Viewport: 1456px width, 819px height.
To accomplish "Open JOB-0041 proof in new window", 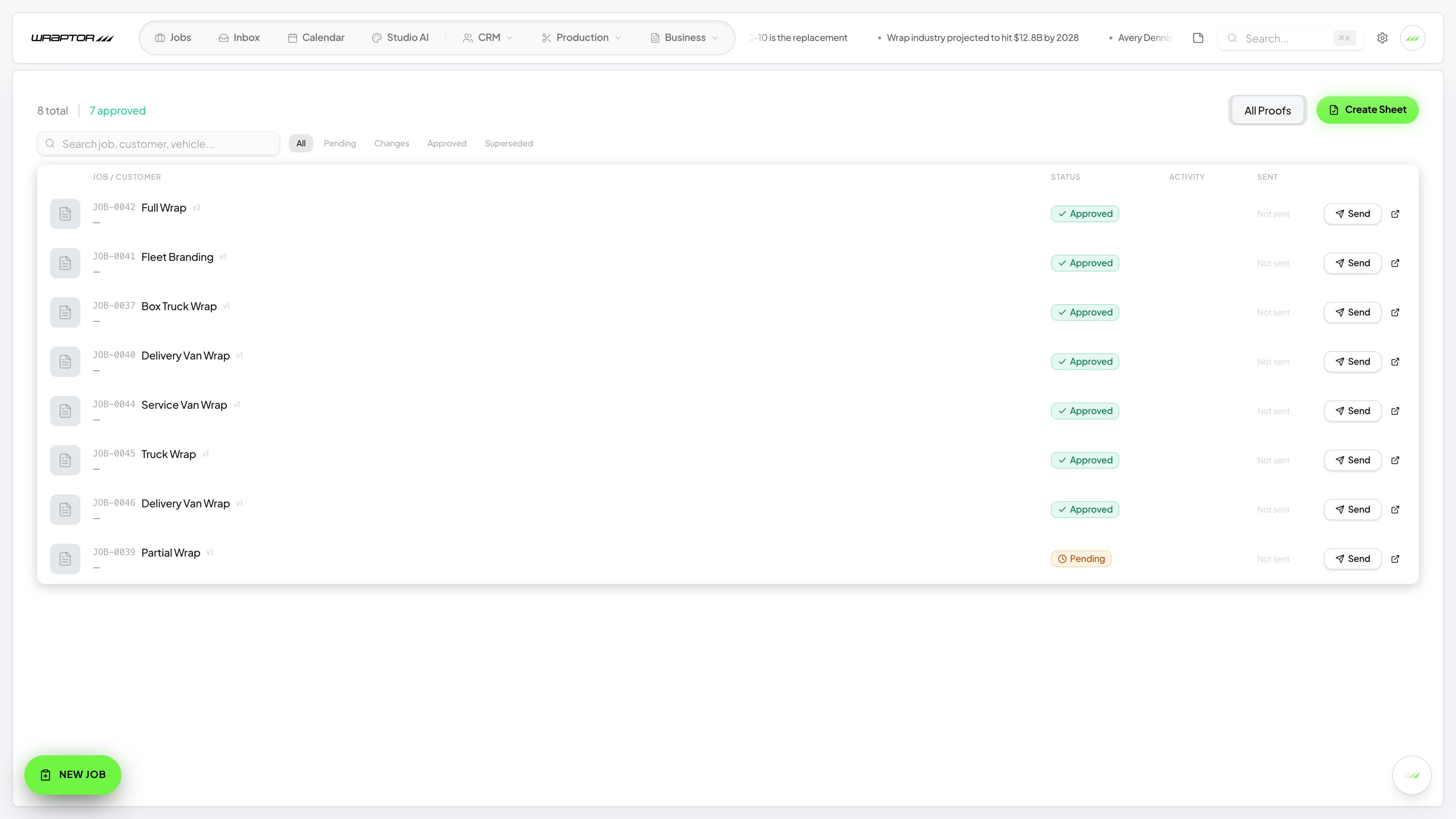I will (x=1395, y=263).
